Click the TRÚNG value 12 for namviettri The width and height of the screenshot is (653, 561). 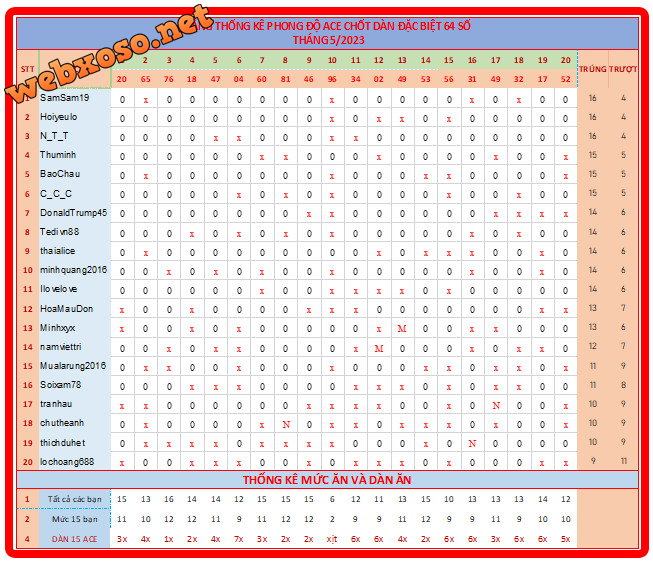point(593,346)
